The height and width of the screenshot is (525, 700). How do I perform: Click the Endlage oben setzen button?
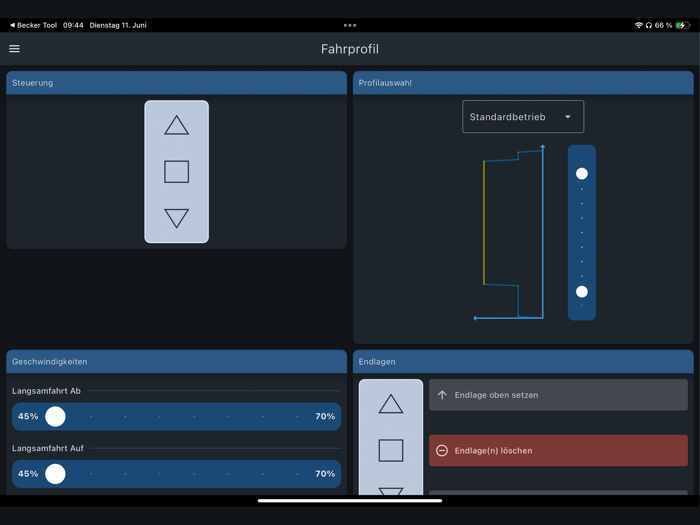558,395
